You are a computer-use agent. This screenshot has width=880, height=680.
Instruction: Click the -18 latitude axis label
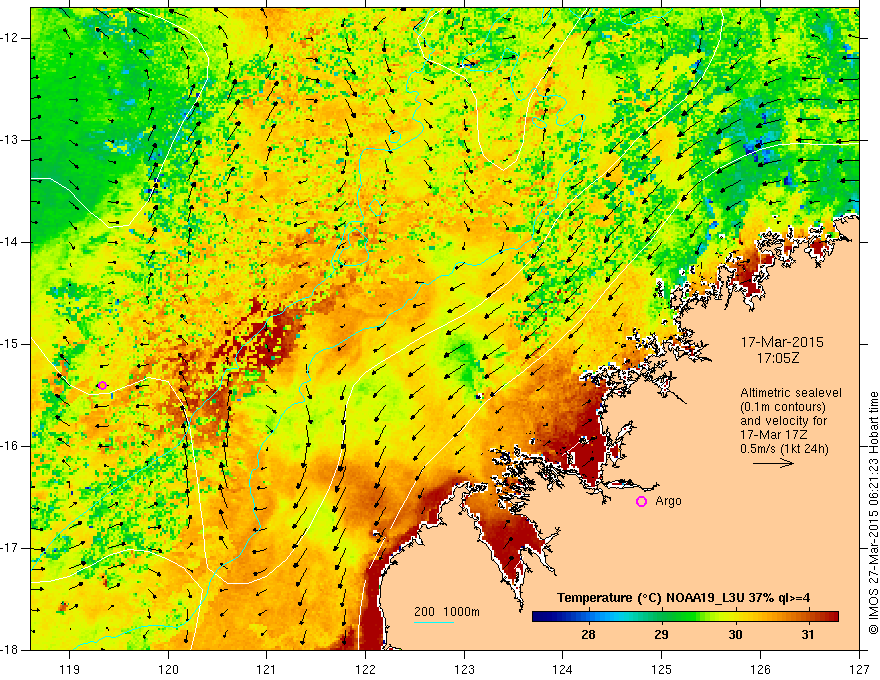pos(11,650)
